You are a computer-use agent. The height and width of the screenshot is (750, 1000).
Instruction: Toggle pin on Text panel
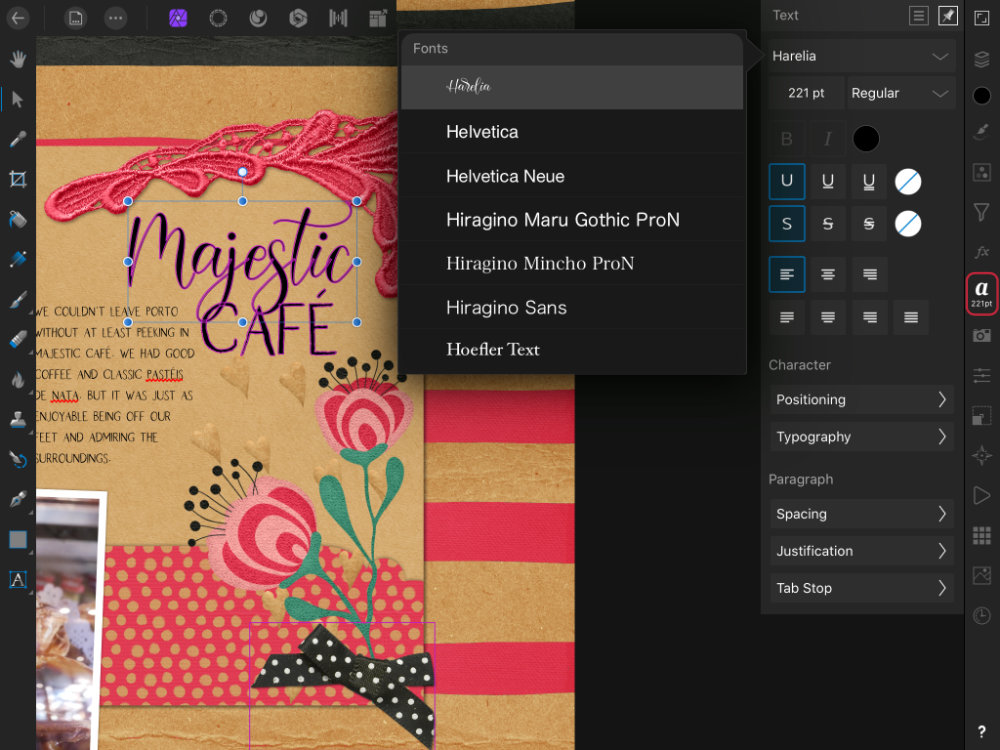point(948,15)
